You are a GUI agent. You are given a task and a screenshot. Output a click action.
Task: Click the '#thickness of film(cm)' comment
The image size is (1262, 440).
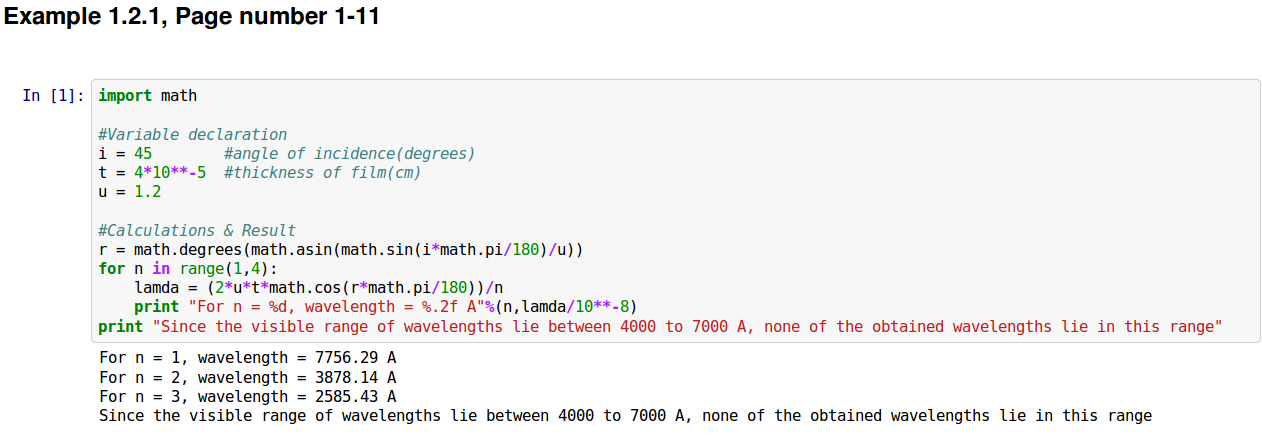[x=322, y=172]
